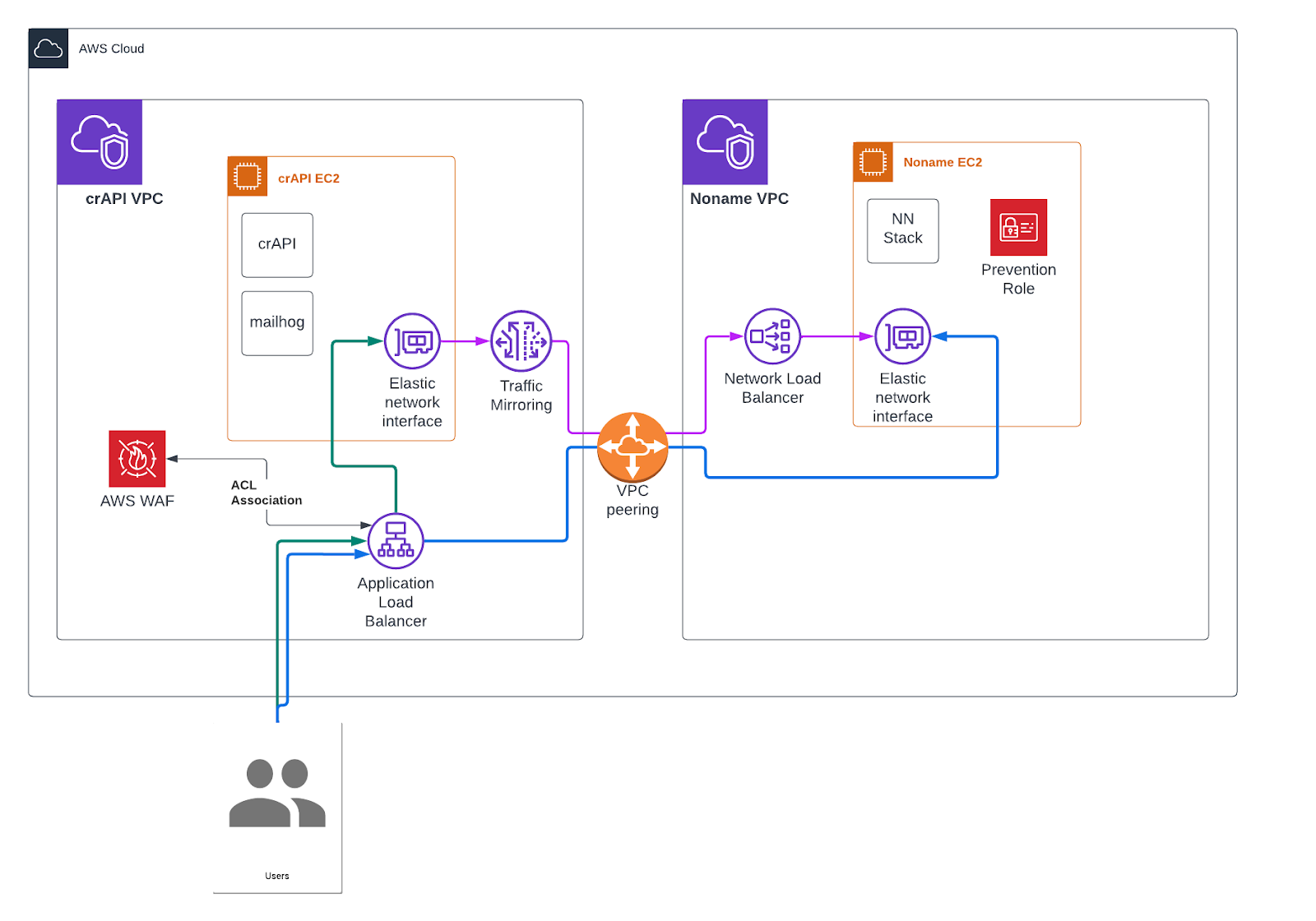Click the crAPI EC2 chip icon
This screenshot has height=921, width=1316.
[248, 176]
